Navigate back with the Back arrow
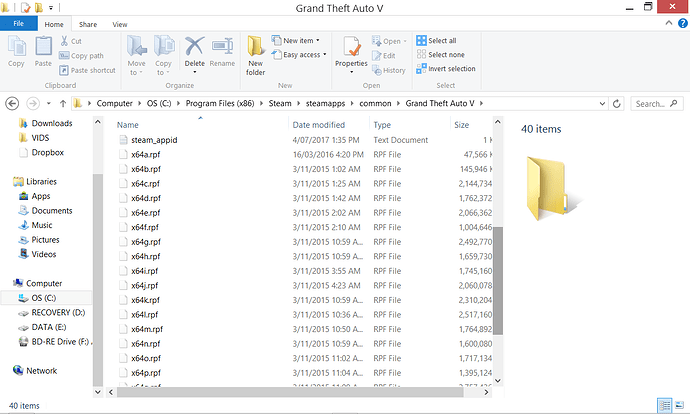The width and height of the screenshot is (690, 414). pos(12,103)
